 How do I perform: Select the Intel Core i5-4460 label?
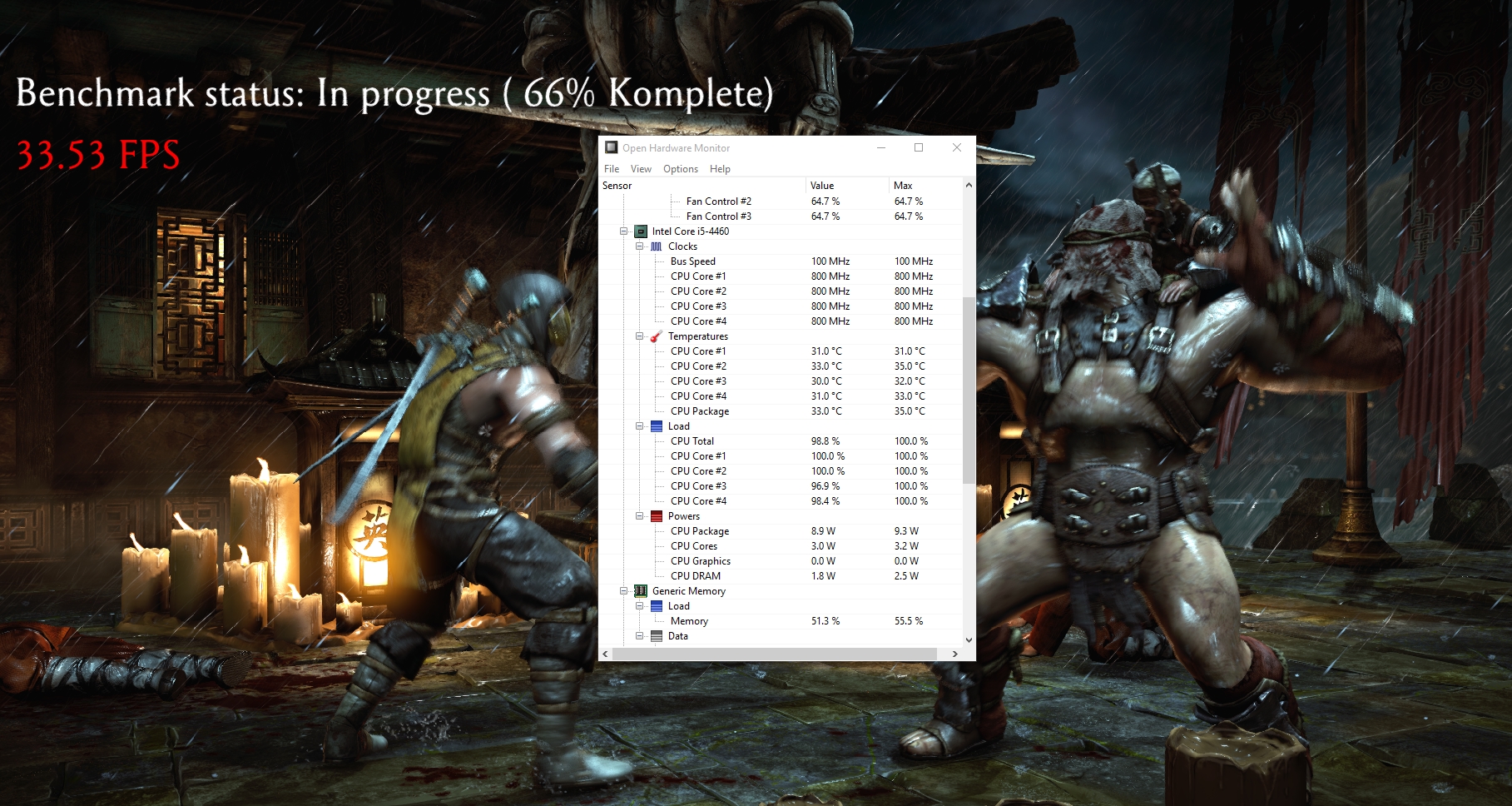[x=691, y=231]
